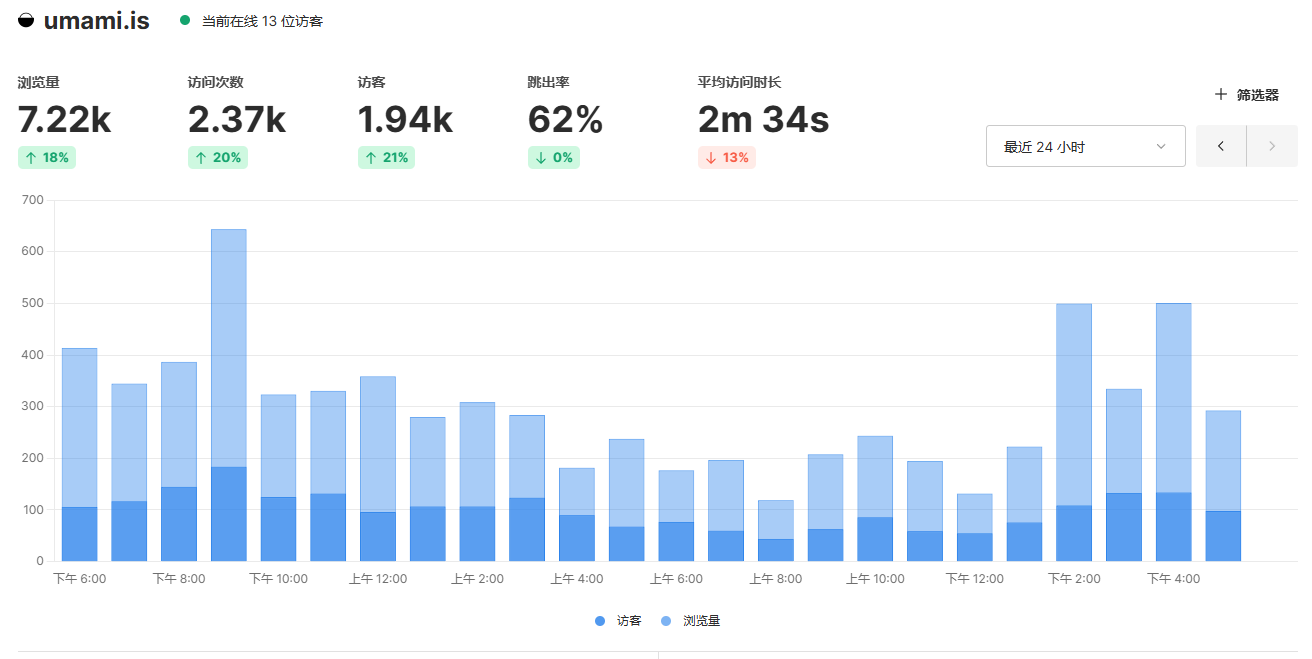Toggle the 访客 legend series
1312x659 pixels.
618,621
